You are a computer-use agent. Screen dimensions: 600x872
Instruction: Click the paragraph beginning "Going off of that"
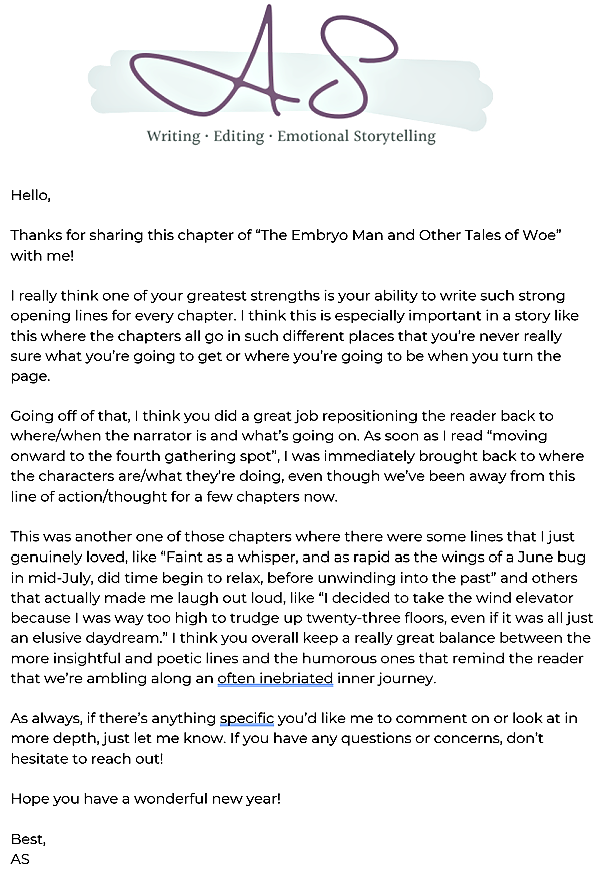click(x=297, y=456)
